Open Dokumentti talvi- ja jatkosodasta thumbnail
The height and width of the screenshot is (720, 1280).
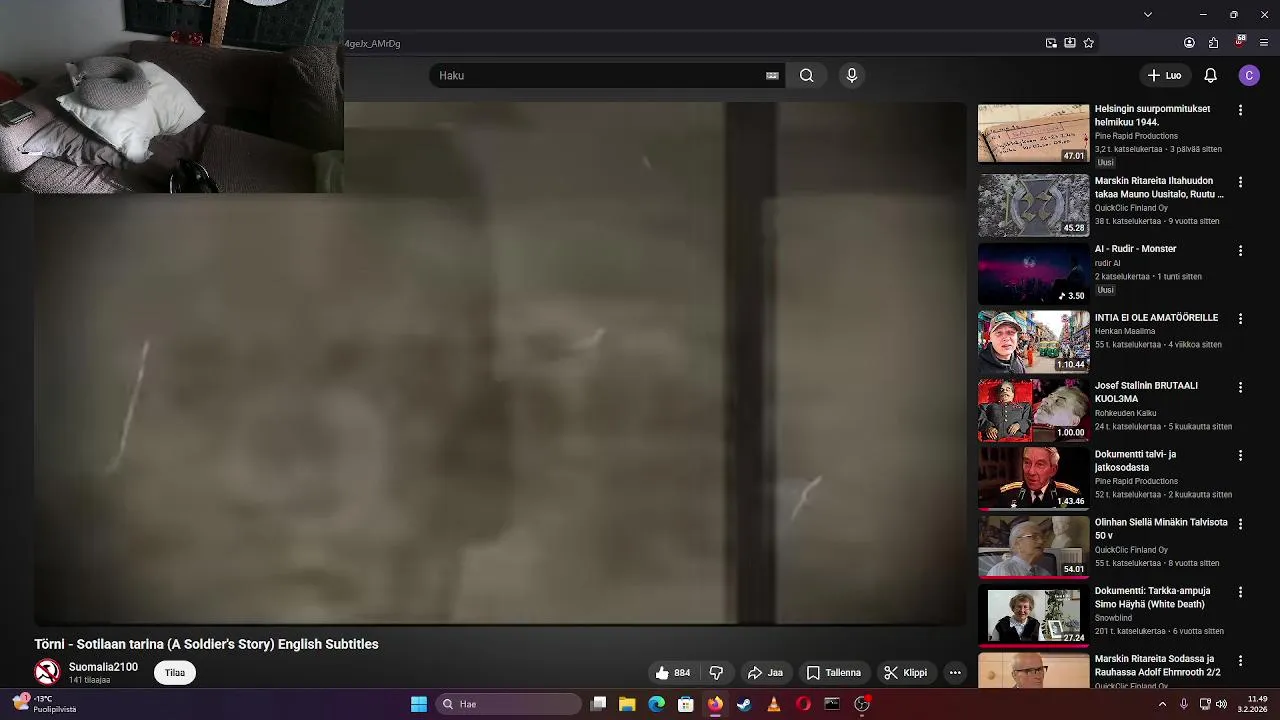1033,478
